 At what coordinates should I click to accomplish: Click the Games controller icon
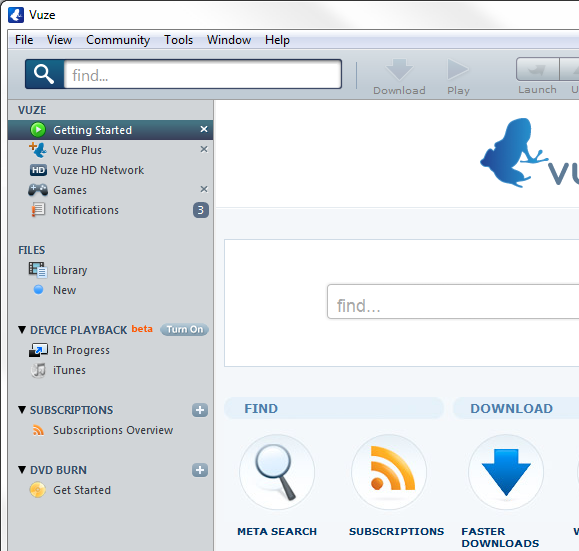pos(38,190)
